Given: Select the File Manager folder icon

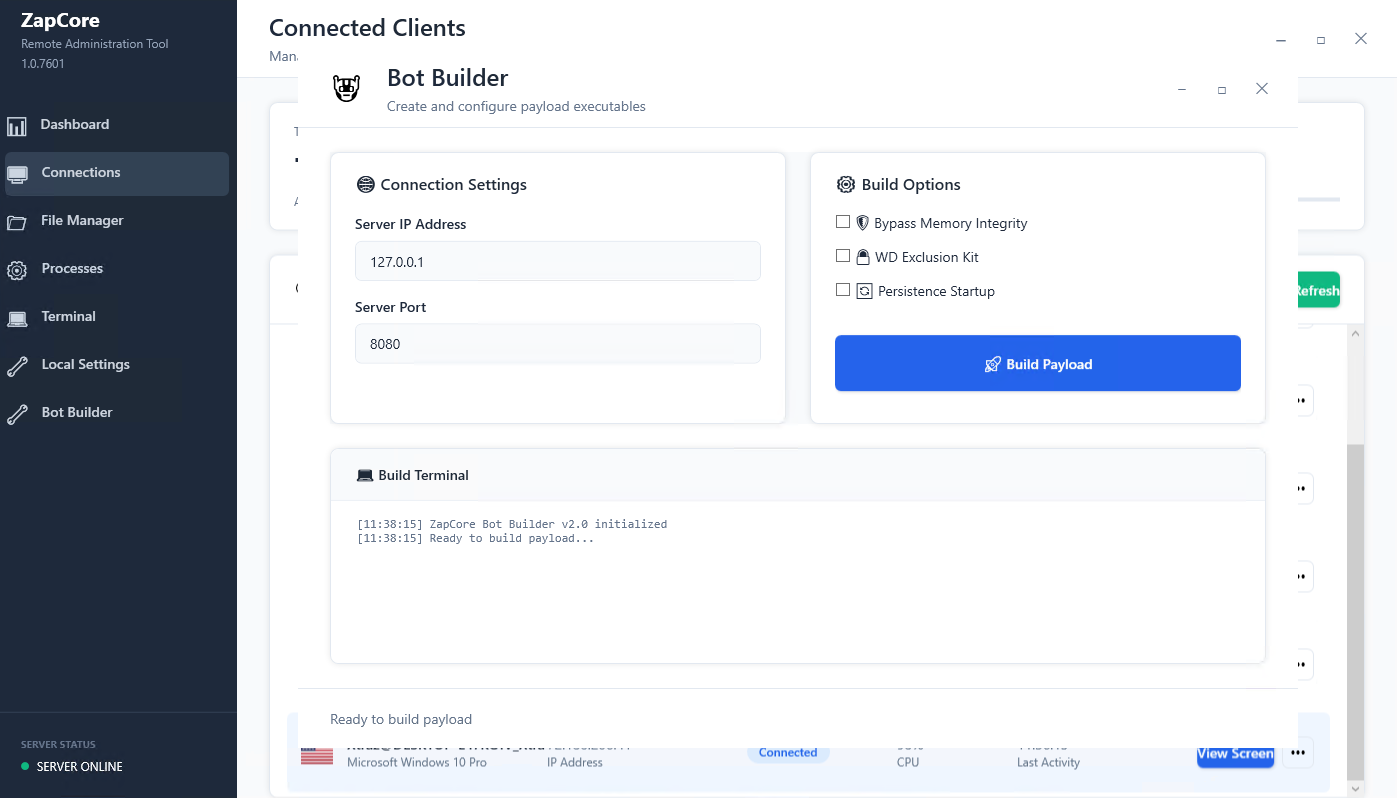Looking at the screenshot, I should coord(16,222).
